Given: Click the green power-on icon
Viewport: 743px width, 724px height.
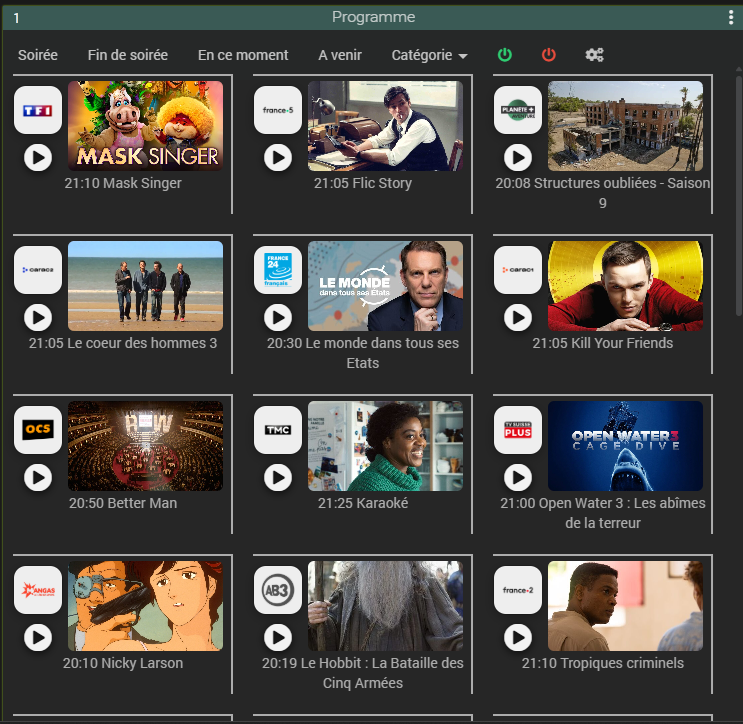Looking at the screenshot, I should tap(505, 55).
